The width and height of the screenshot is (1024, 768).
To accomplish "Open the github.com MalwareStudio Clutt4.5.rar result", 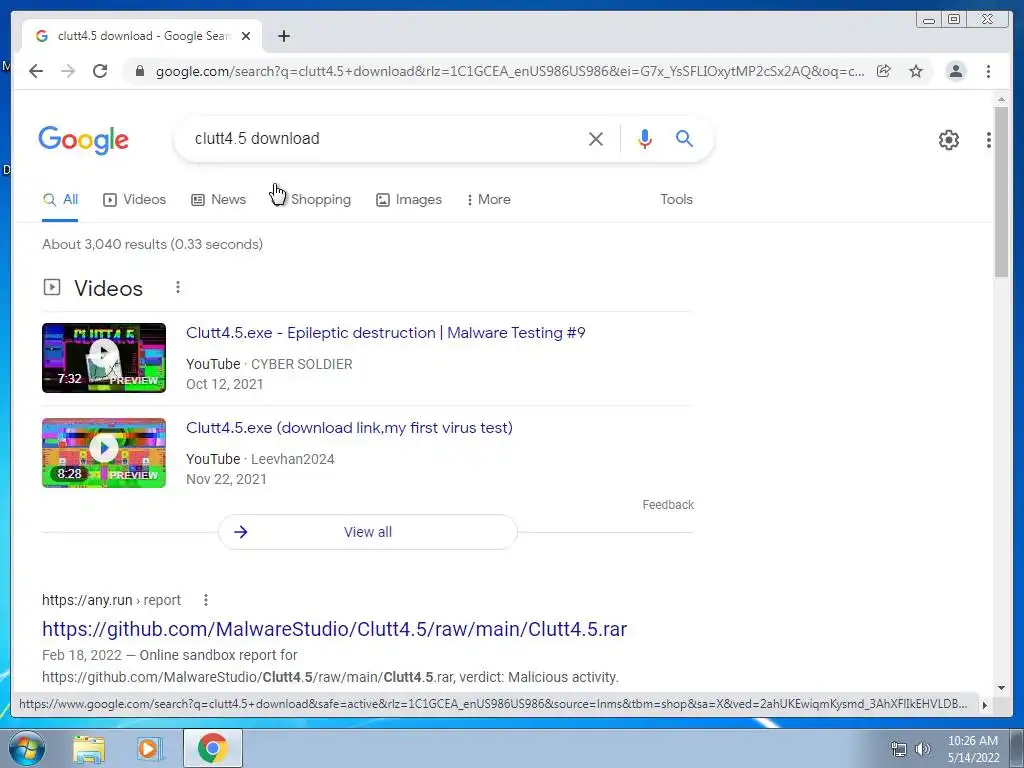I will [x=334, y=629].
